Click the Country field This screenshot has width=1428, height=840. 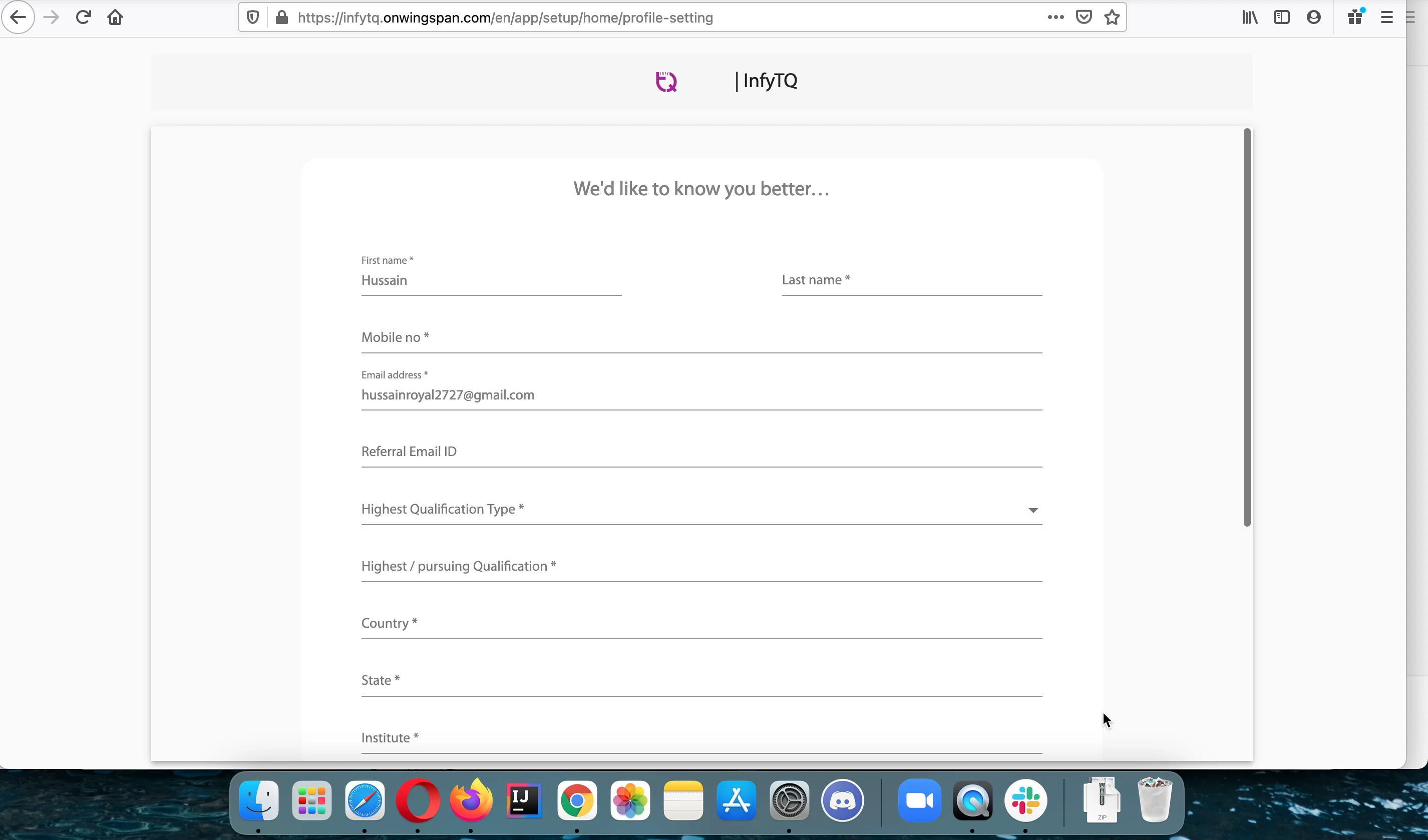701,624
